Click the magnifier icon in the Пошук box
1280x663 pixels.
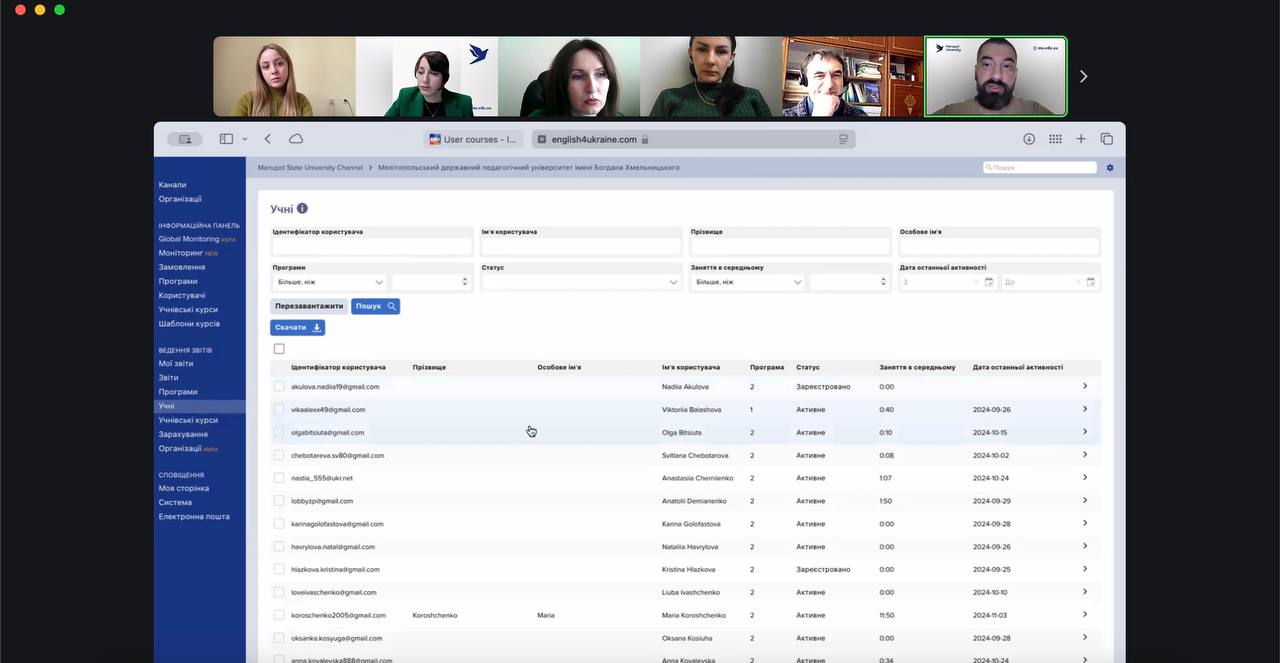[988, 168]
